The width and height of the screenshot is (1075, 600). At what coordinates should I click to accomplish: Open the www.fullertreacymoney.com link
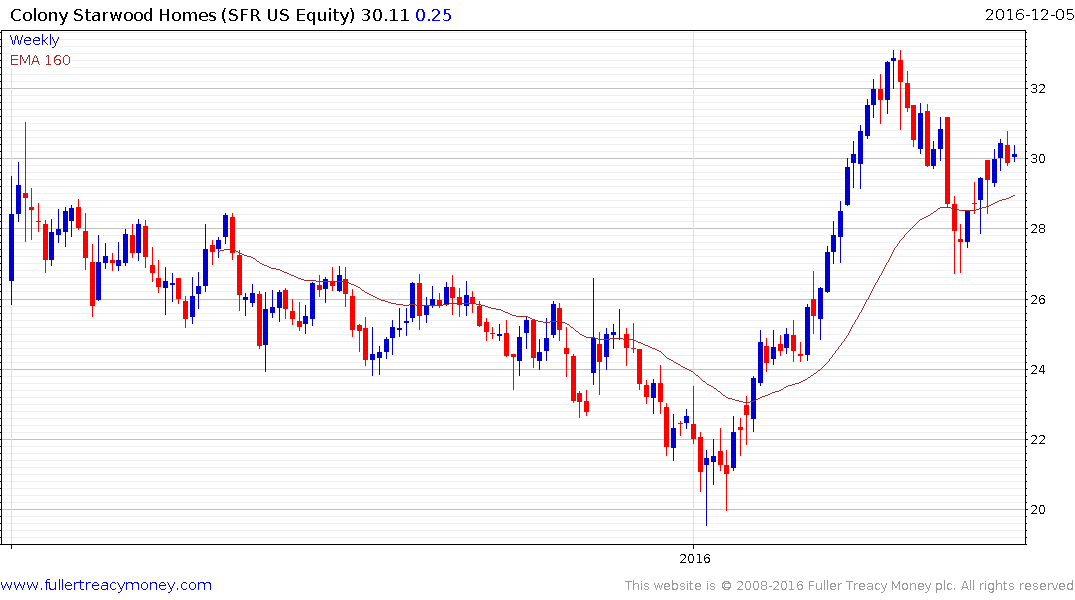pyautogui.click(x=106, y=585)
